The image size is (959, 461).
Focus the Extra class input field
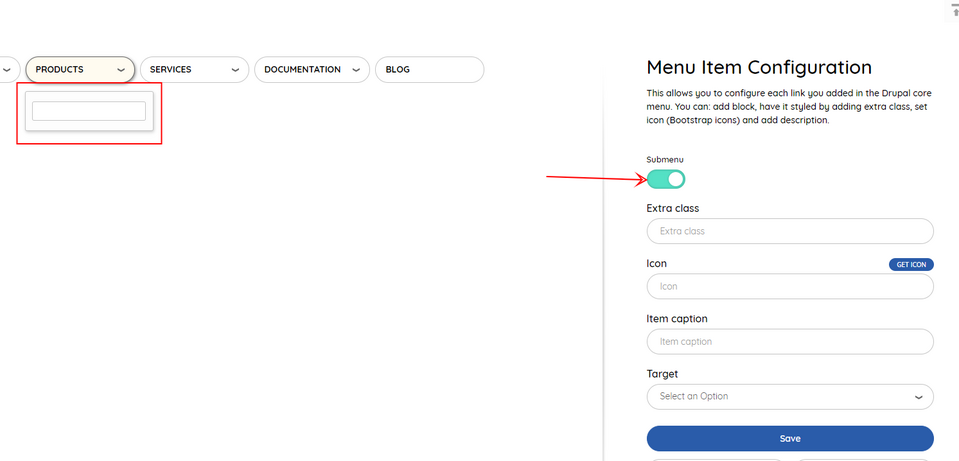[790, 231]
